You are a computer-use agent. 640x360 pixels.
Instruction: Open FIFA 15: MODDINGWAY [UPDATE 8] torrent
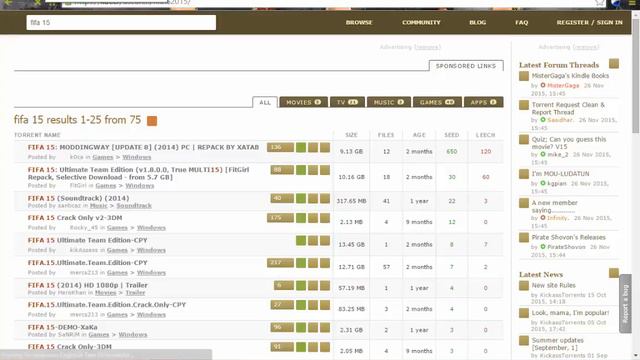click(143, 147)
